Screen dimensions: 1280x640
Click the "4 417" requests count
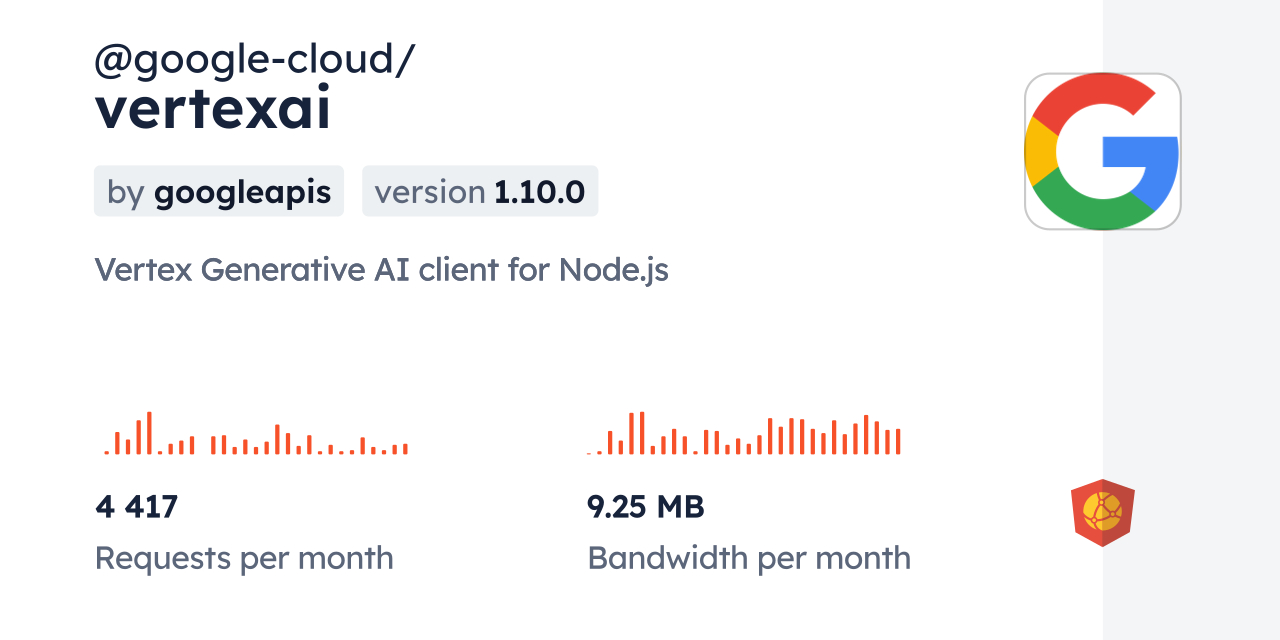137,507
